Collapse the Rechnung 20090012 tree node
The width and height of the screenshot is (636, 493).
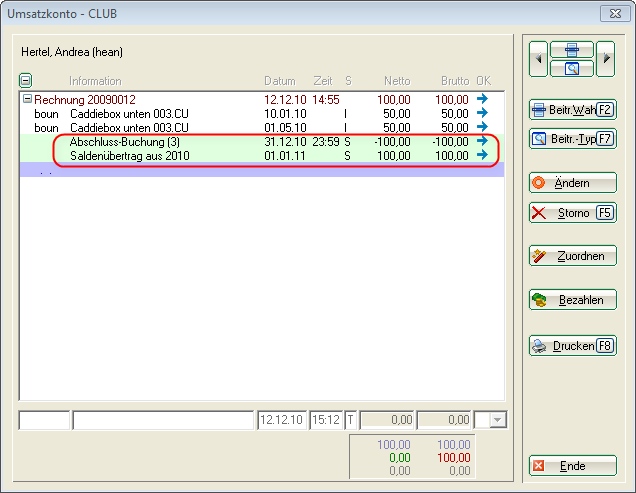coord(27,100)
